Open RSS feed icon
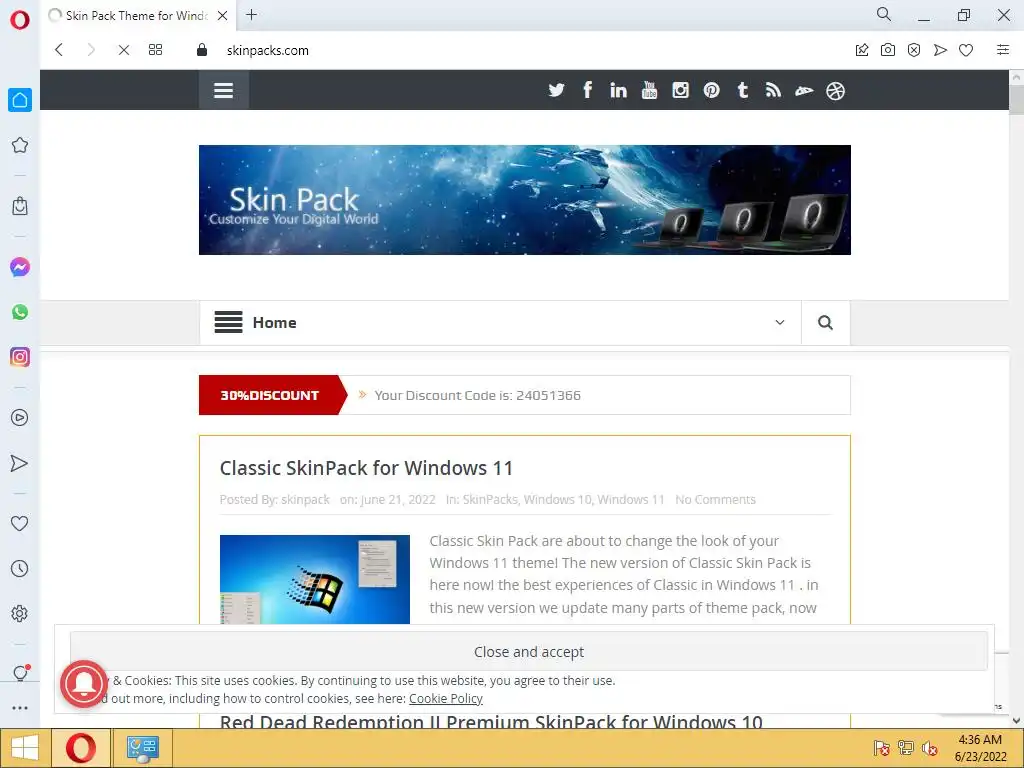This screenshot has width=1024, height=768. [x=773, y=90]
